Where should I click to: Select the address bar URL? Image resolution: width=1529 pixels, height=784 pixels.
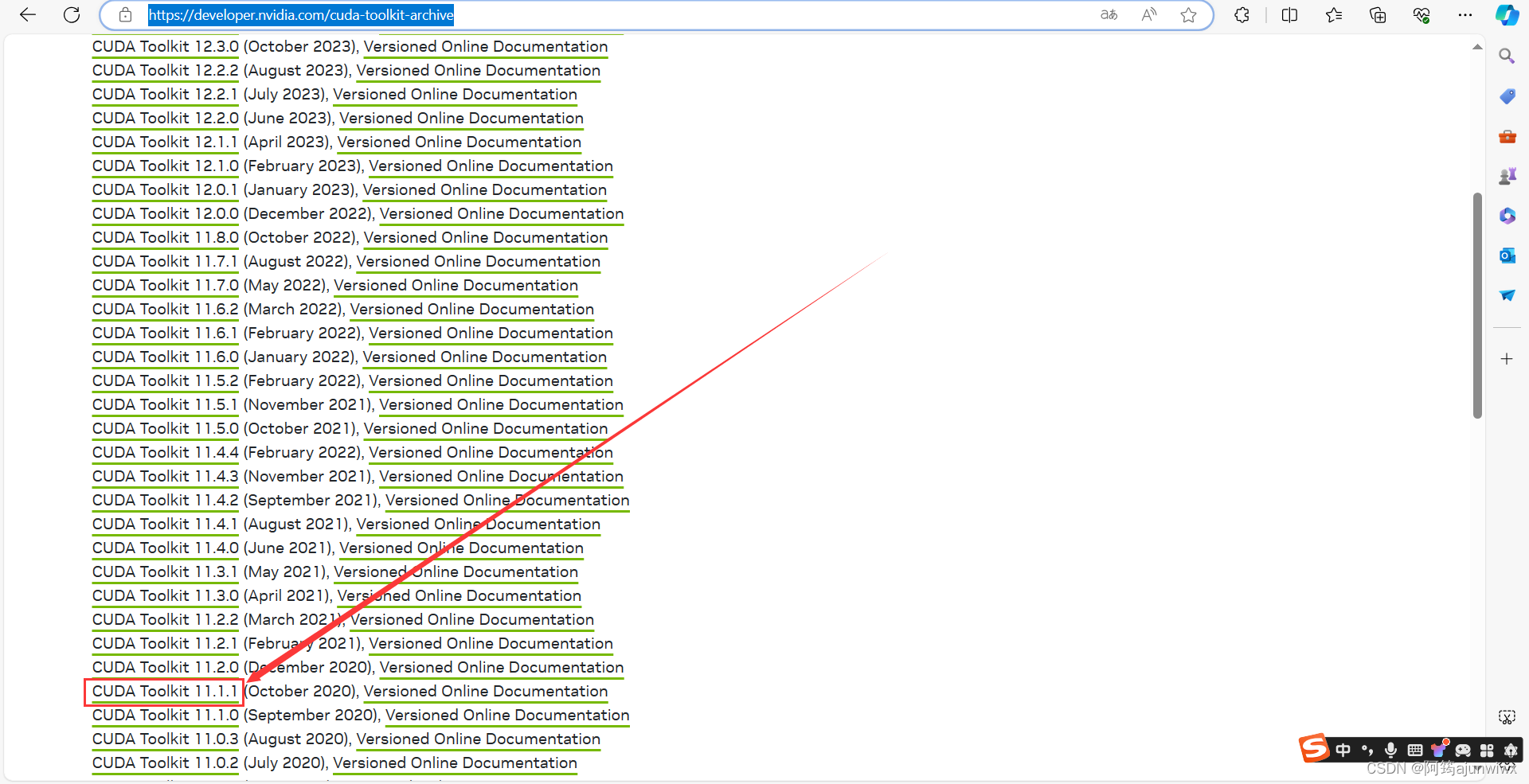[x=301, y=15]
